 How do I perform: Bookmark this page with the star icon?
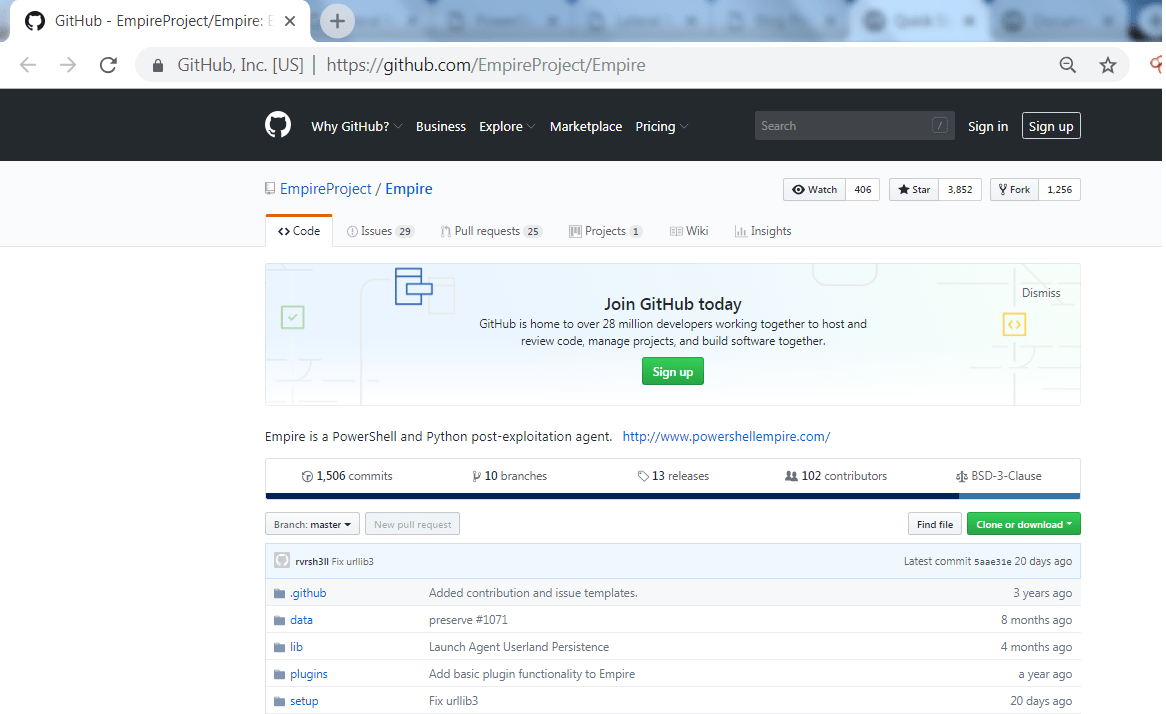1107,65
